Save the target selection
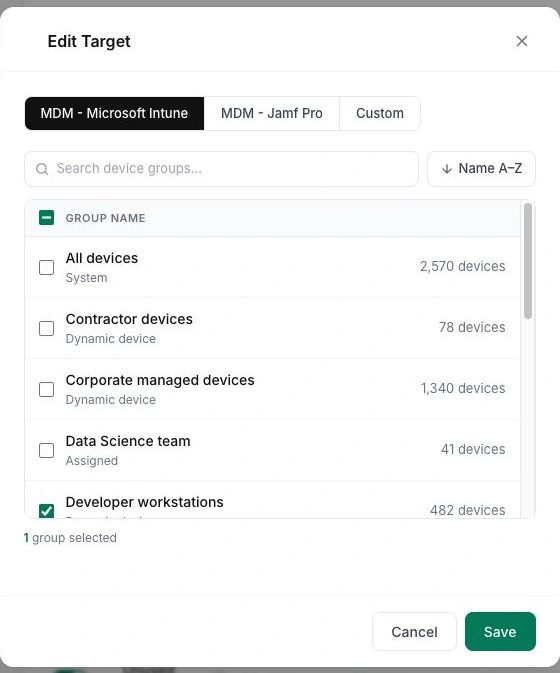560x673 pixels. click(500, 631)
